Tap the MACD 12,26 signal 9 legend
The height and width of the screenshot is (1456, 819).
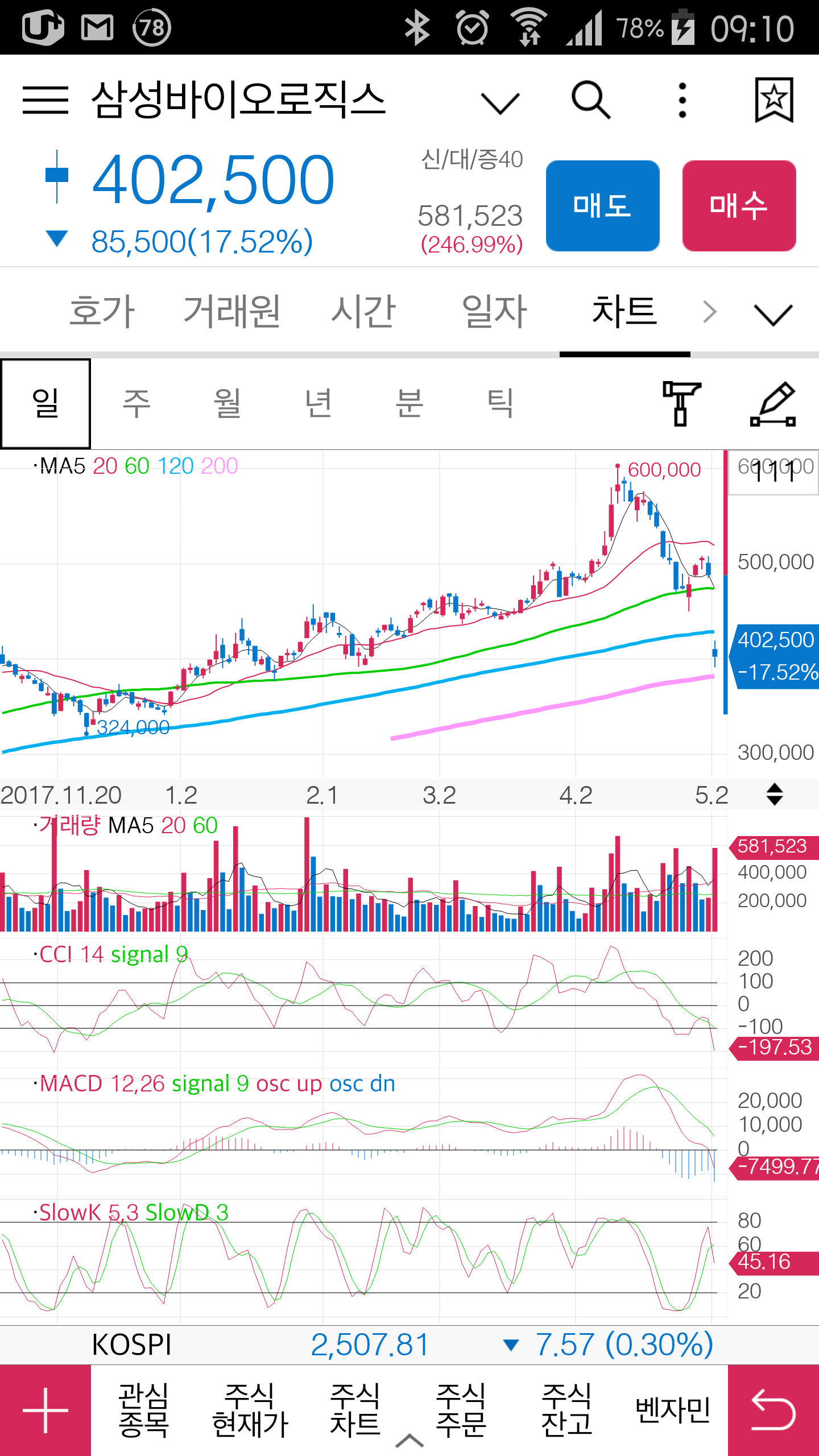pos(214,1083)
